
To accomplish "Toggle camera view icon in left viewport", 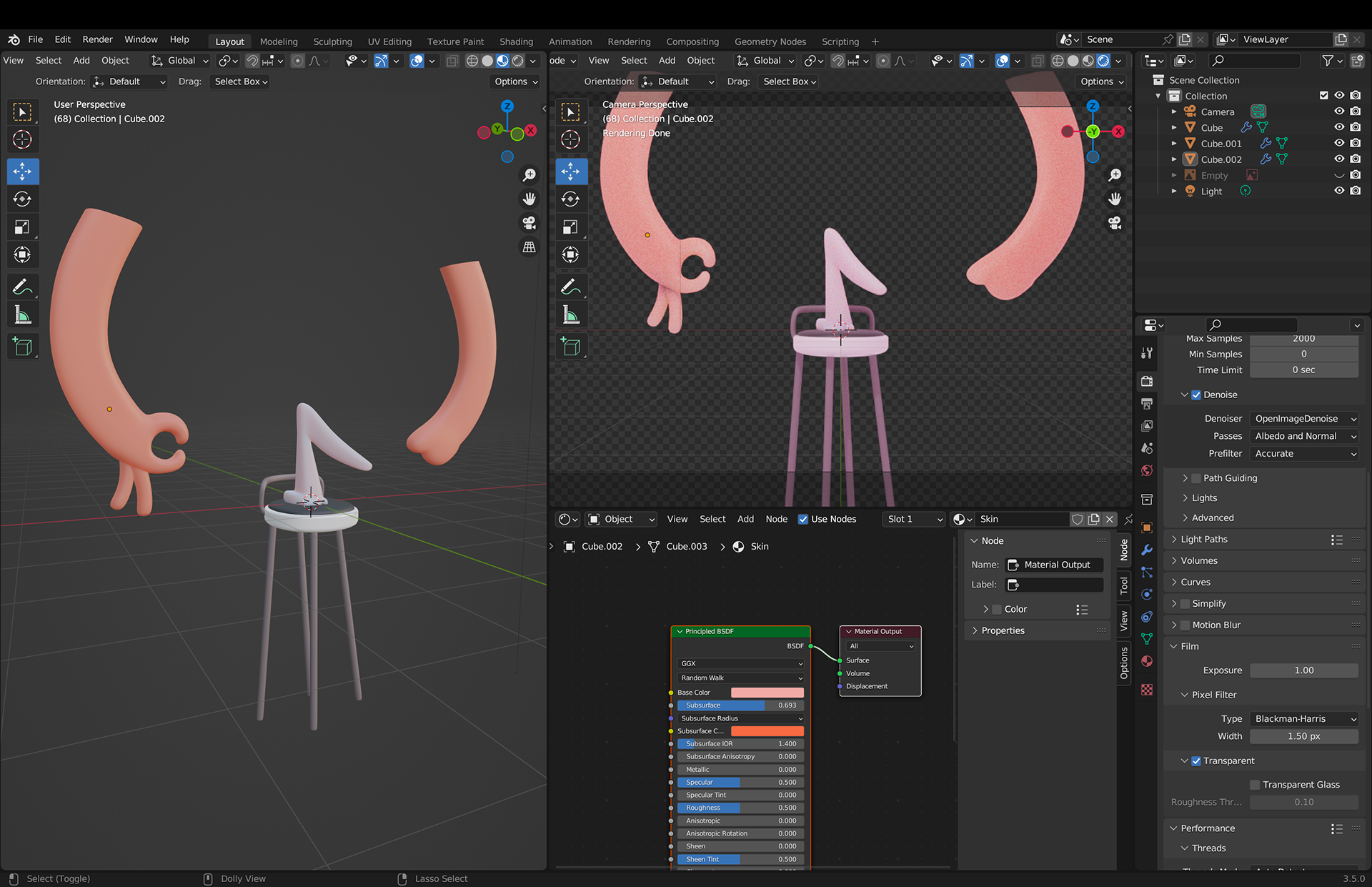I will click(529, 223).
